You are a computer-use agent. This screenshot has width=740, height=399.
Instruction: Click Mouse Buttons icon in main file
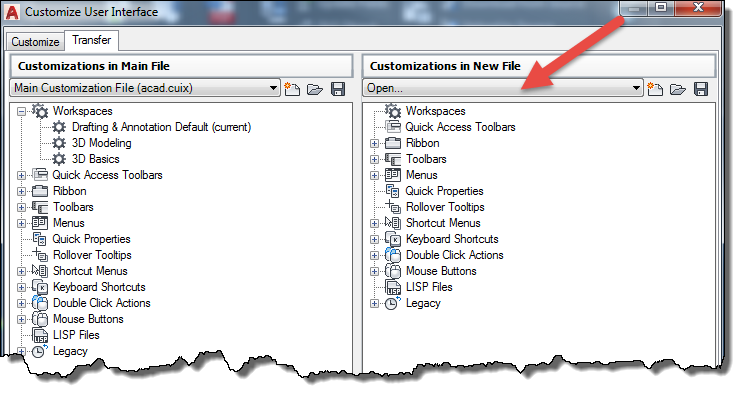40,319
